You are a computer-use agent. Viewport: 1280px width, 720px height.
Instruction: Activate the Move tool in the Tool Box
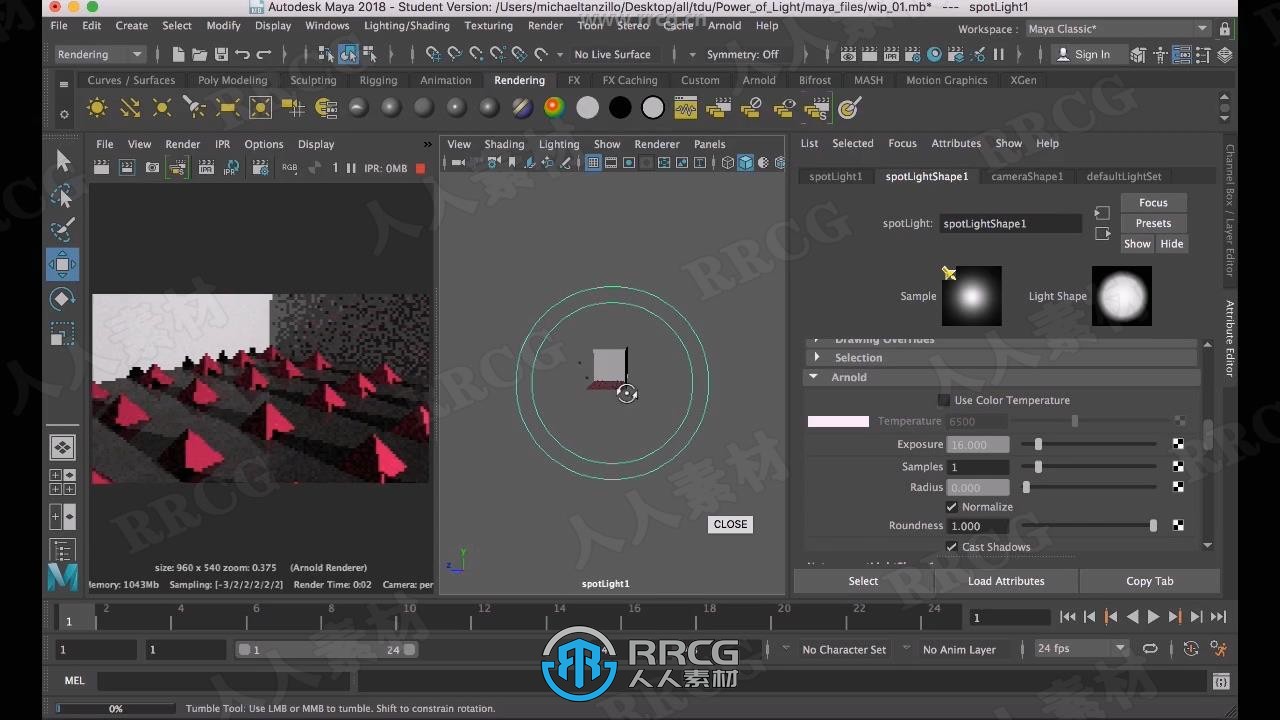coord(62,265)
